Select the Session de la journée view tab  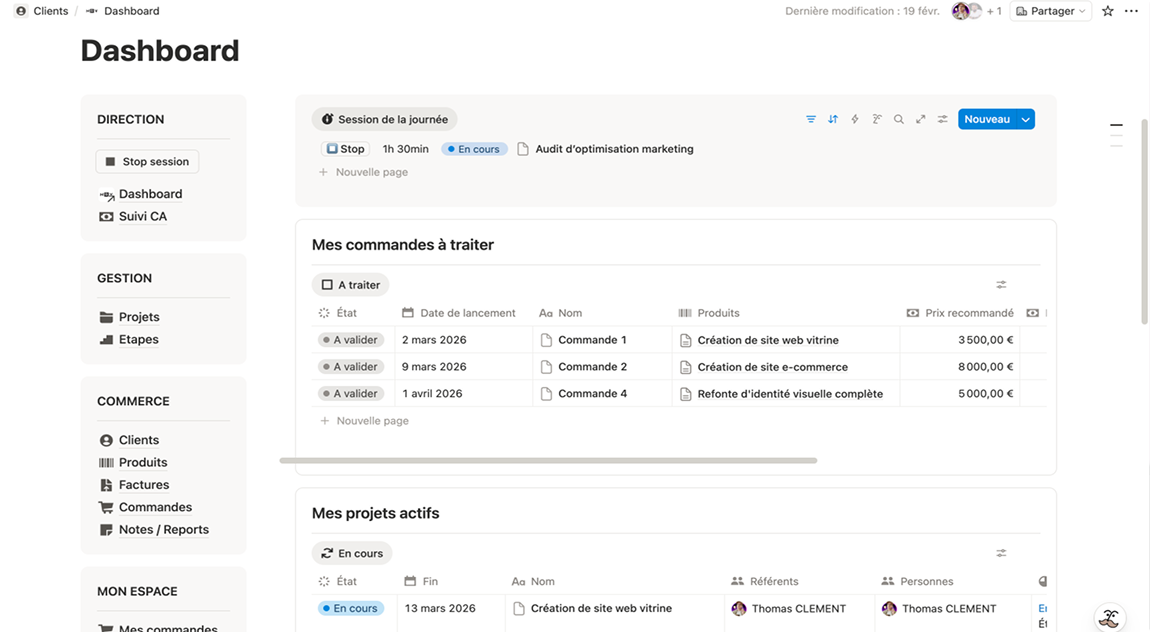tap(384, 119)
